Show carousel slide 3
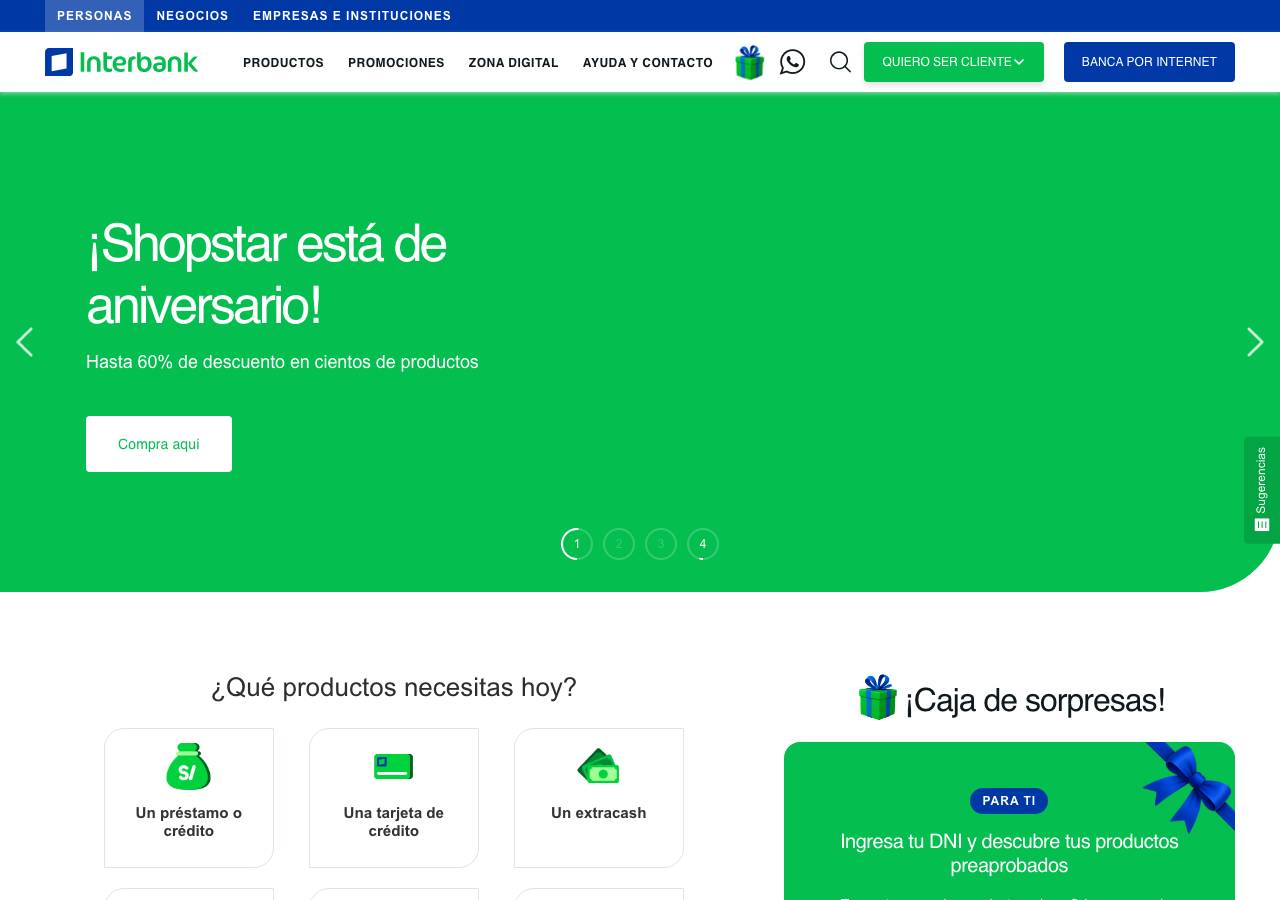1280x900 pixels. click(x=661, y=544)
